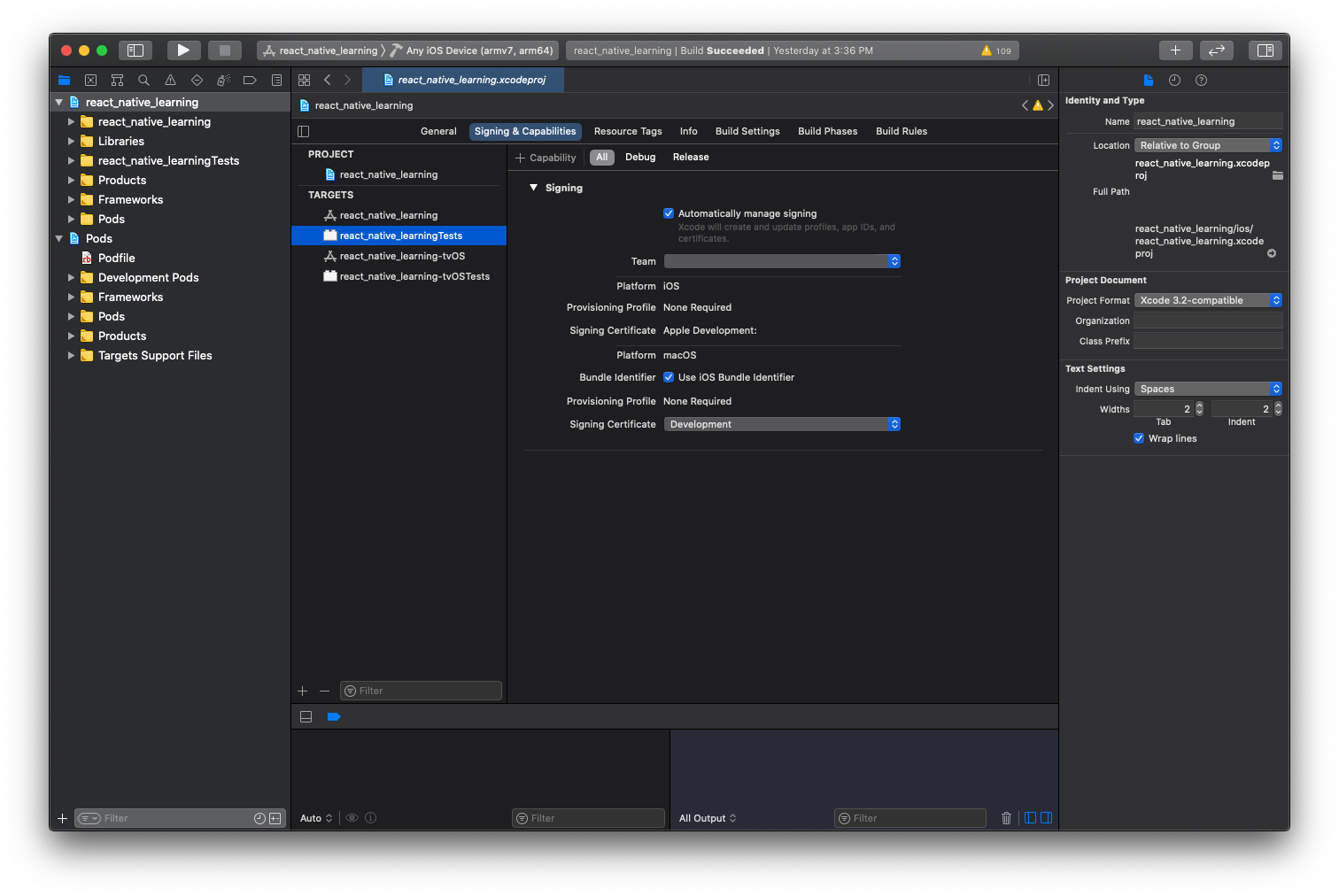Open the Issue navigator warning icon
1339x896 pixels.
click(170, 80)
